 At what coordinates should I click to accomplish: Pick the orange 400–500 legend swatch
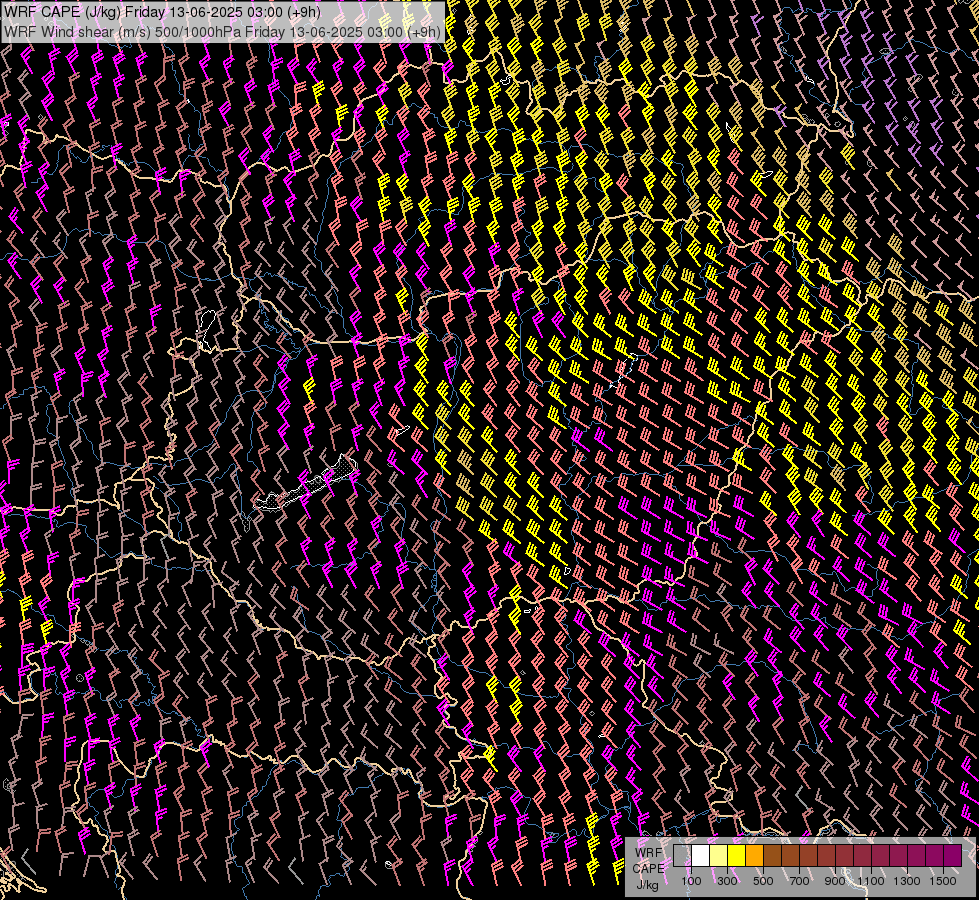click(x=754, y=856)
